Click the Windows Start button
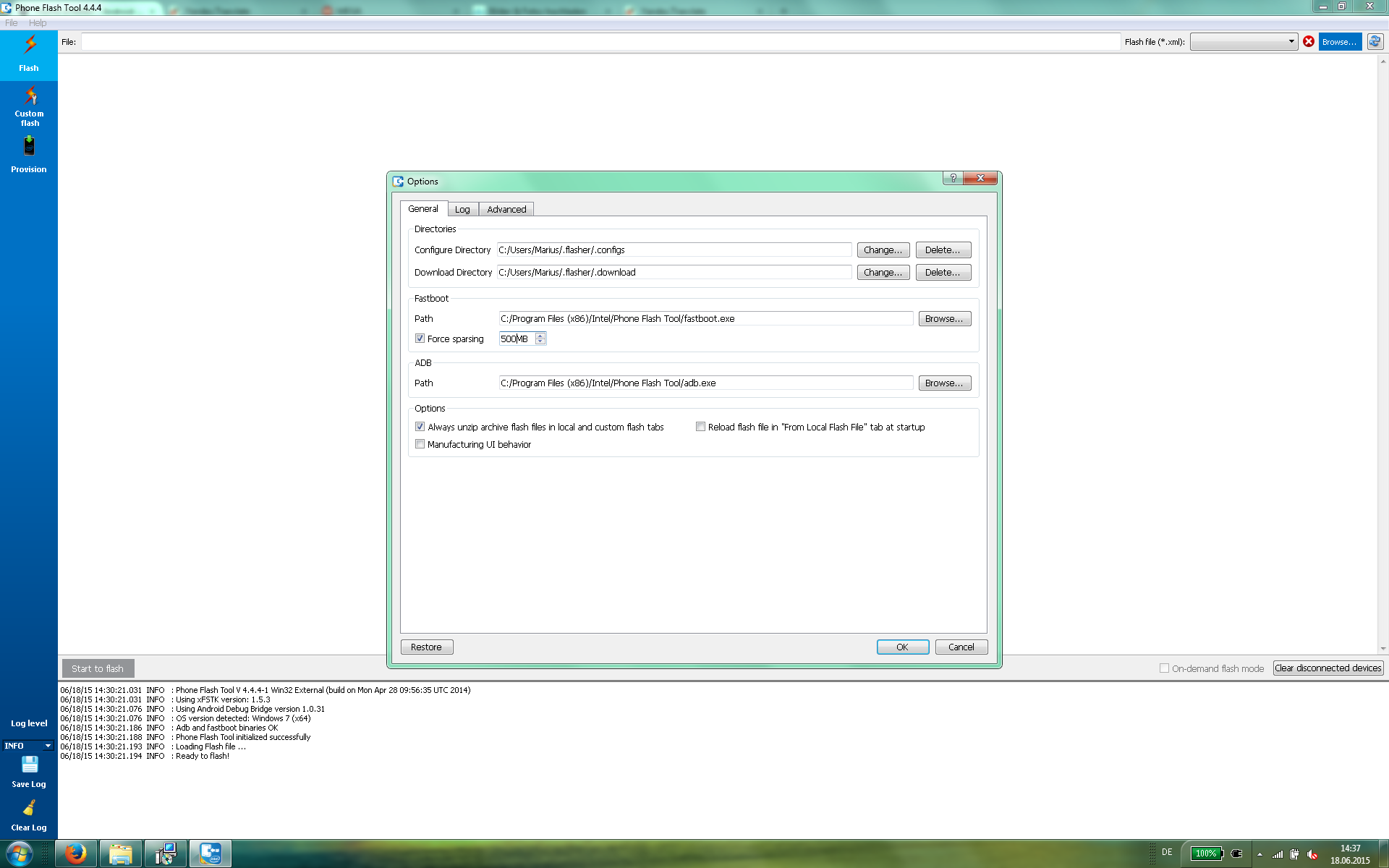Screen dimensions: 1389x868 [x=20, y=854]
